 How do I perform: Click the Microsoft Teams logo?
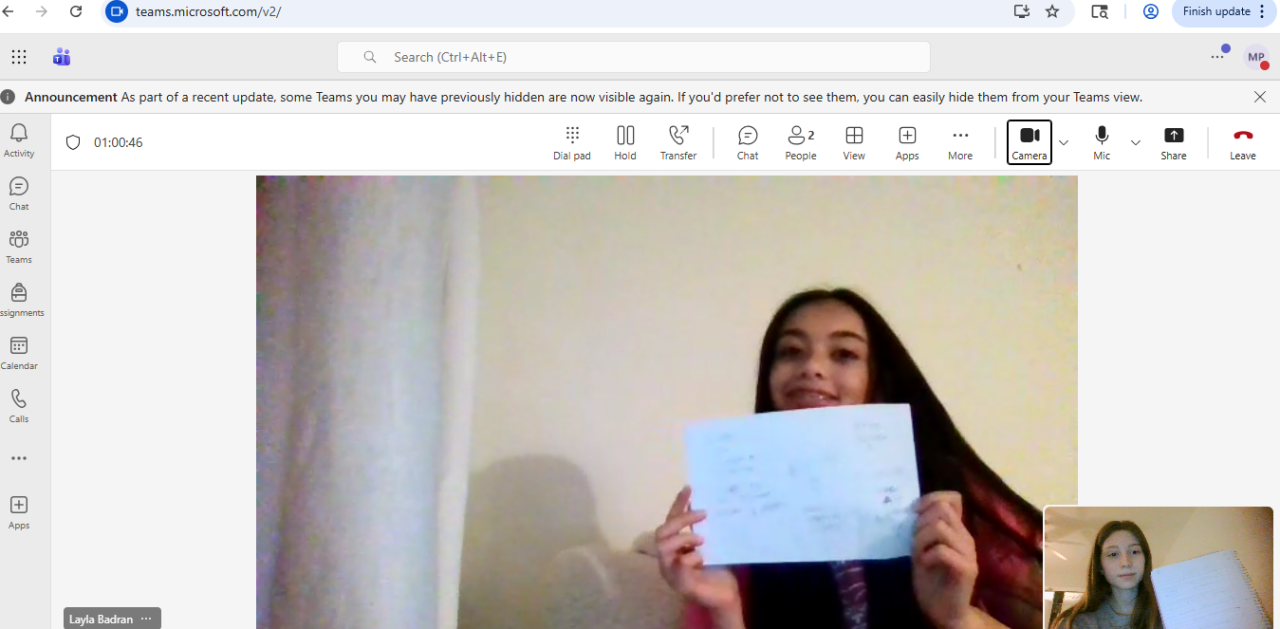(62, 57)
